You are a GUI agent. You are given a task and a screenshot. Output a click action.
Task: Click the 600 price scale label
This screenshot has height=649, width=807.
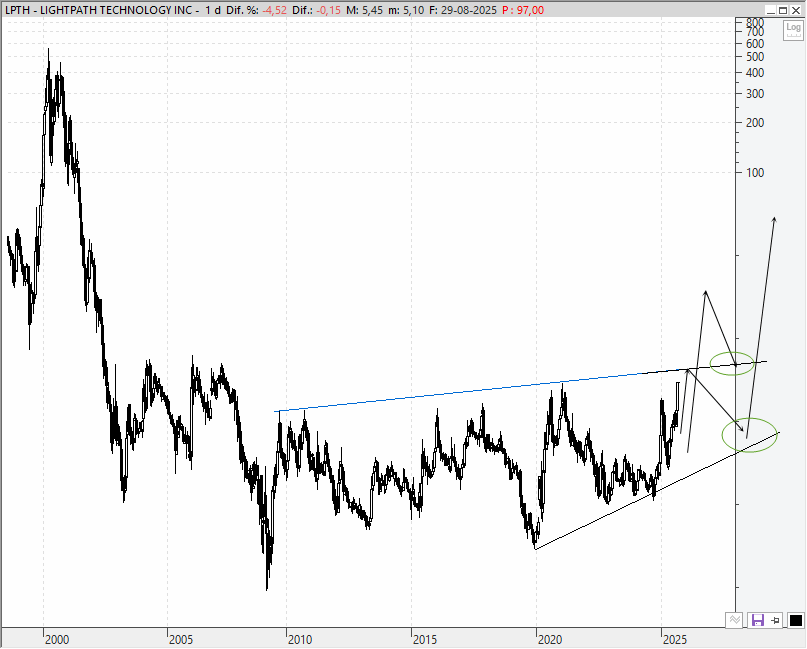coord(755,44)
